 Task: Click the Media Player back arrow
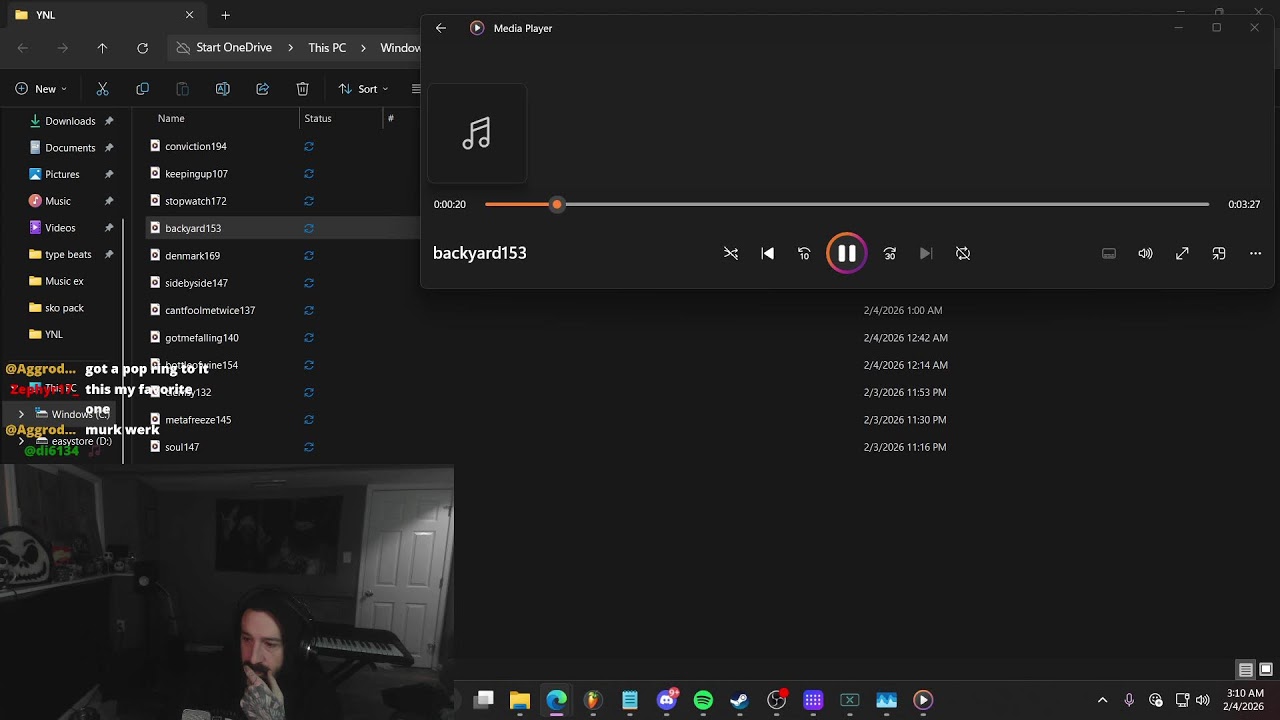click(441, 28)
